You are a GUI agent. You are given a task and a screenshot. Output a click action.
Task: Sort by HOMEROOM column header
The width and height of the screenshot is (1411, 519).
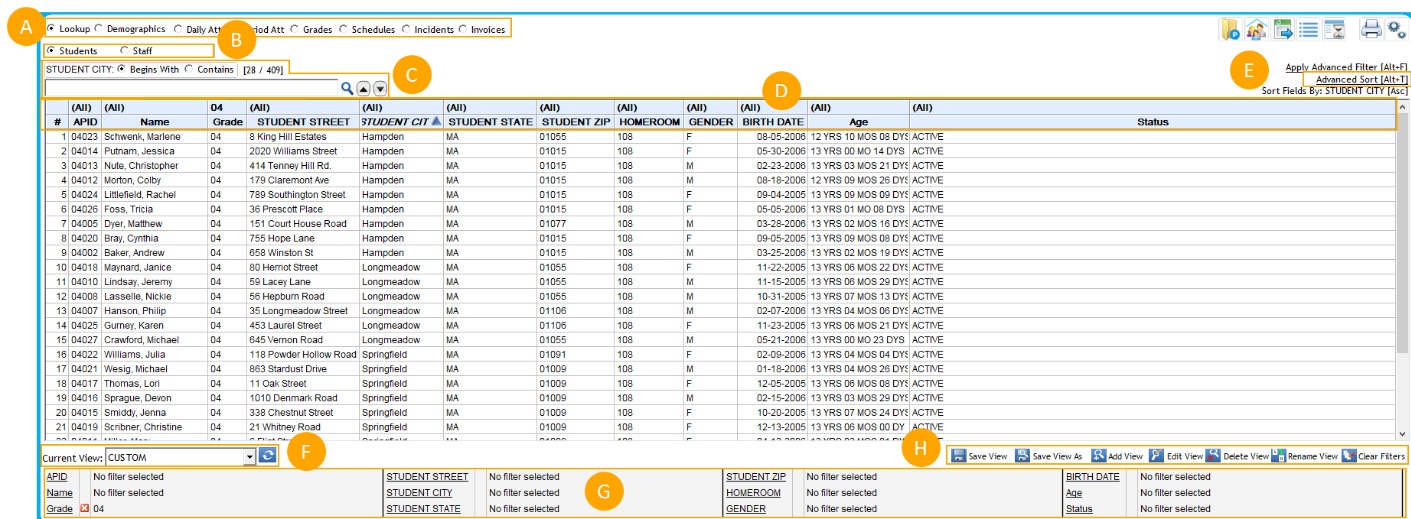coord(648,121)
